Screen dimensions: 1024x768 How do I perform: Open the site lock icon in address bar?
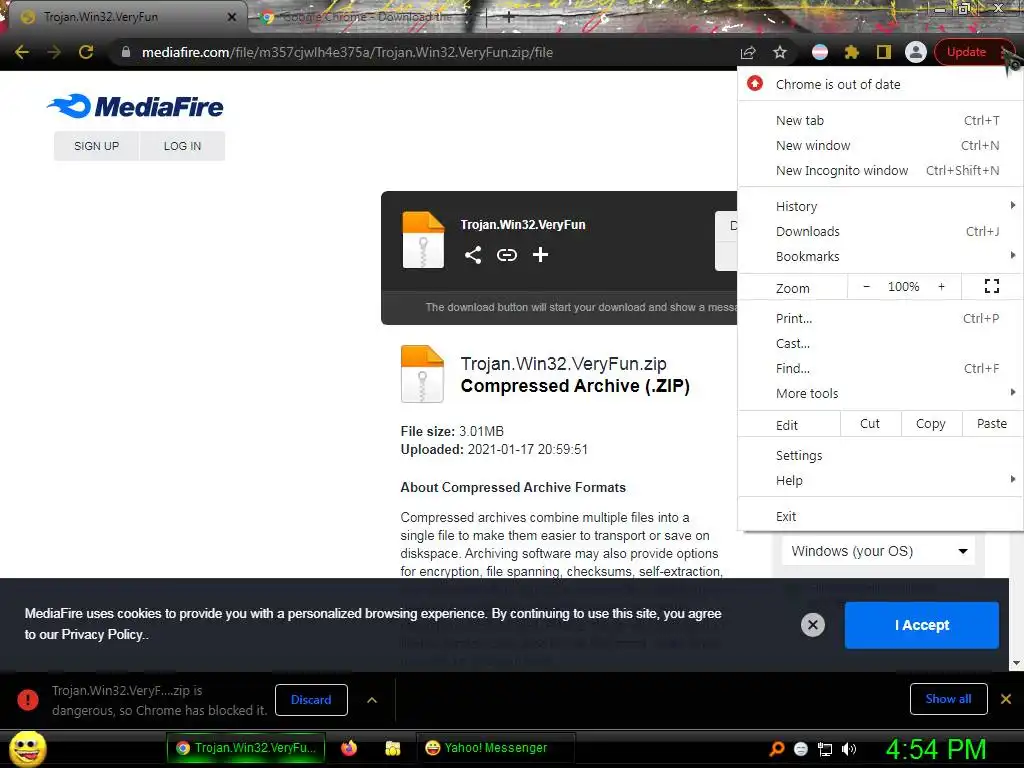coord(126,52)
